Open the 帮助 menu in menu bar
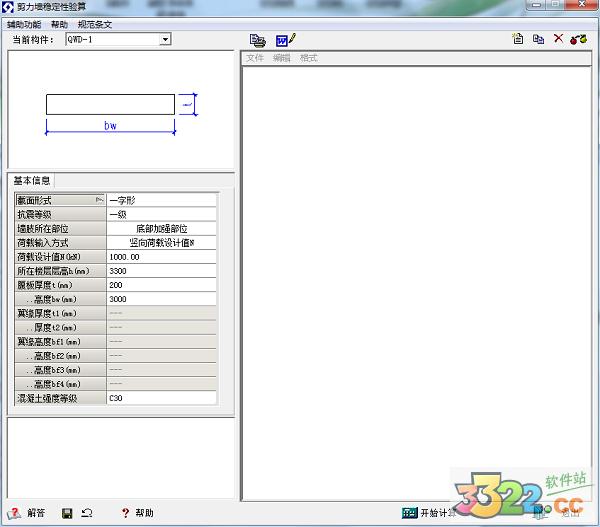 pos(59,24)
